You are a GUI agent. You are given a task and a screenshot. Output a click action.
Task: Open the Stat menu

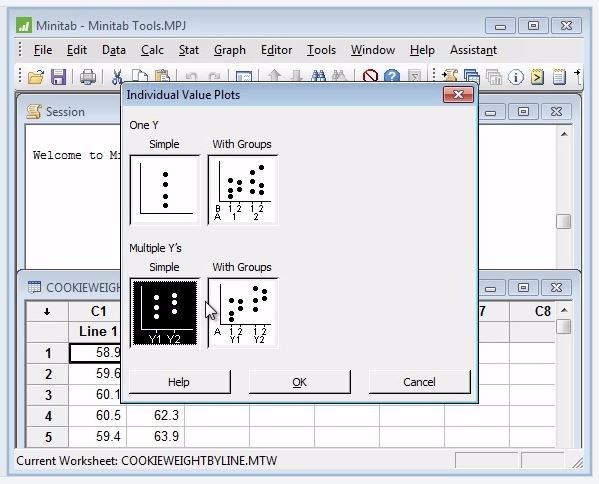pyautogui.click(x=189, y=50)
